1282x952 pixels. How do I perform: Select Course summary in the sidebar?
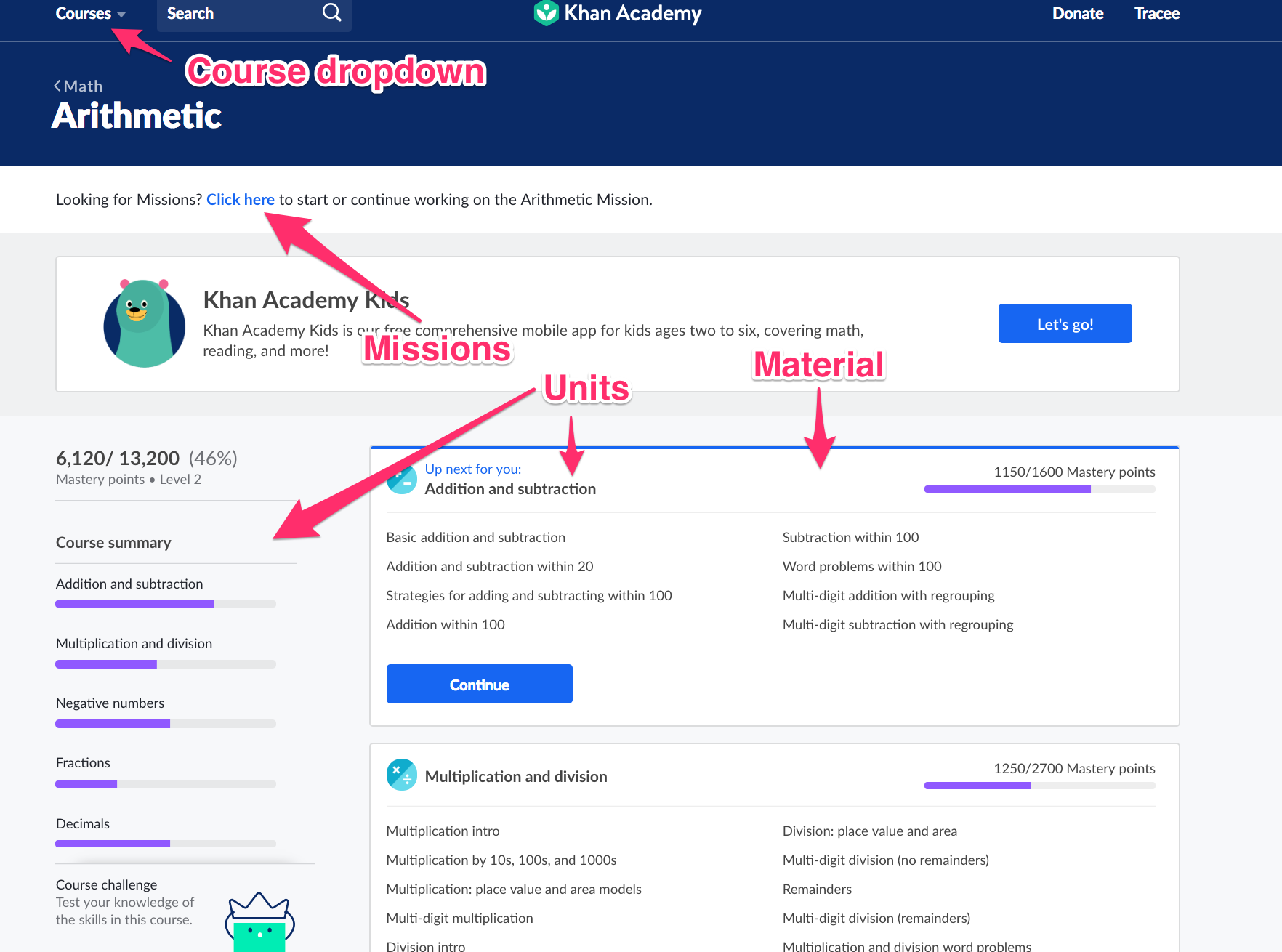point(113,542)
